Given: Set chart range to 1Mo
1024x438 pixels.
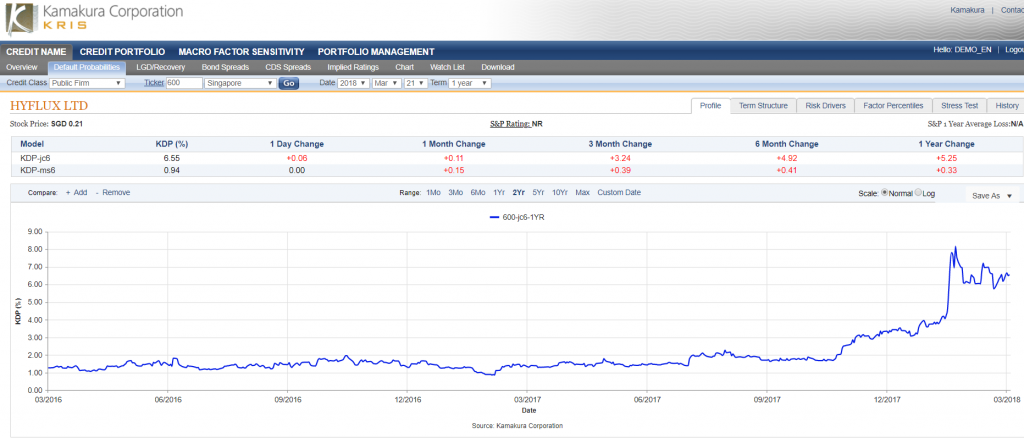Looking at the screenshot, I should point(434,193).
